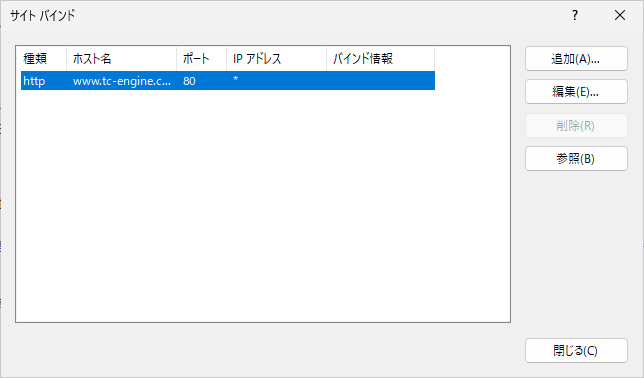Viewport: 644px width, 378px height.
Task: Click empty list area to deselect binding
Action: pyautogui.click(x=263, y=205)
